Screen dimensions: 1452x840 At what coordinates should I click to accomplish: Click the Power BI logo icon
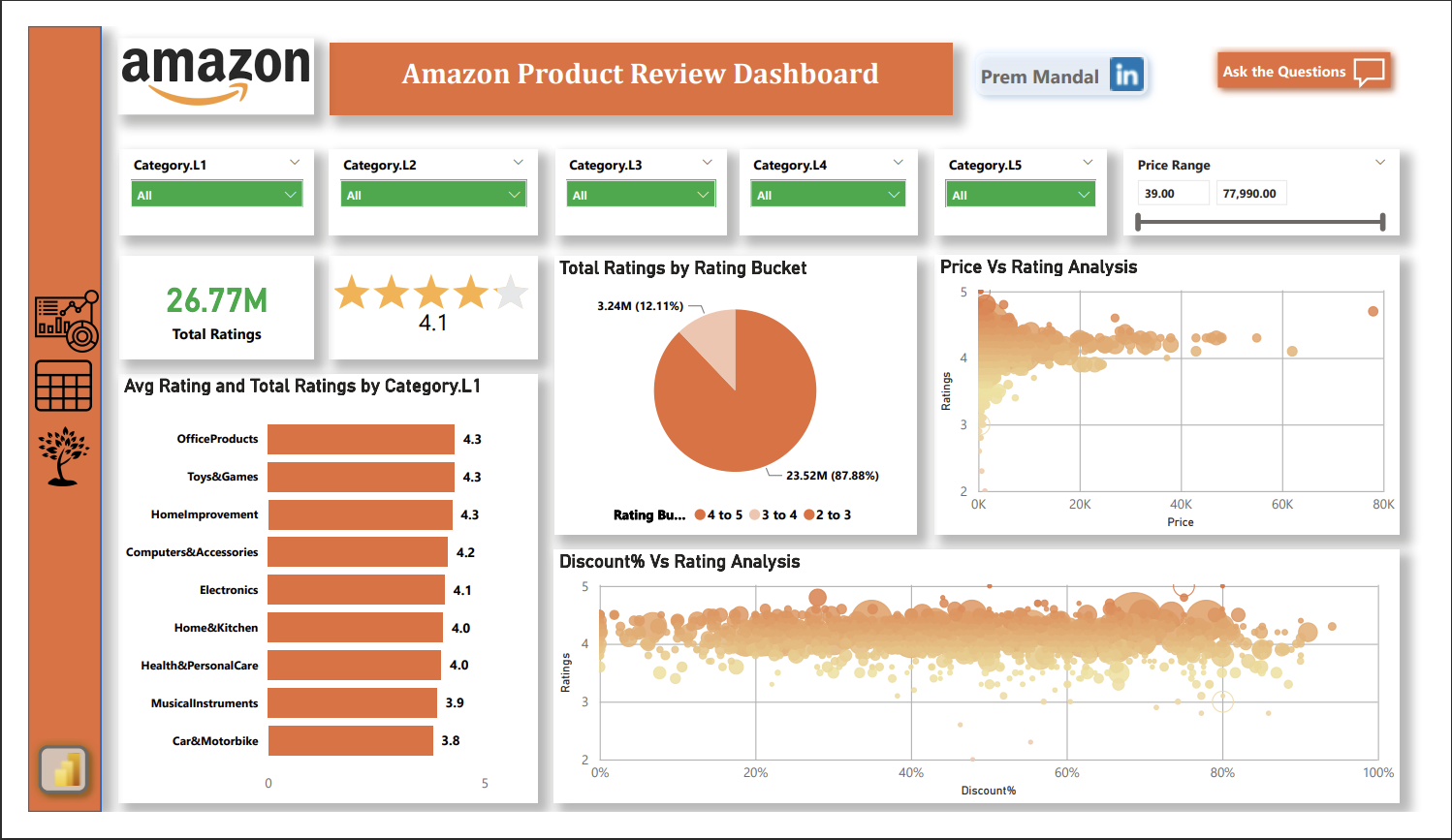64,770
